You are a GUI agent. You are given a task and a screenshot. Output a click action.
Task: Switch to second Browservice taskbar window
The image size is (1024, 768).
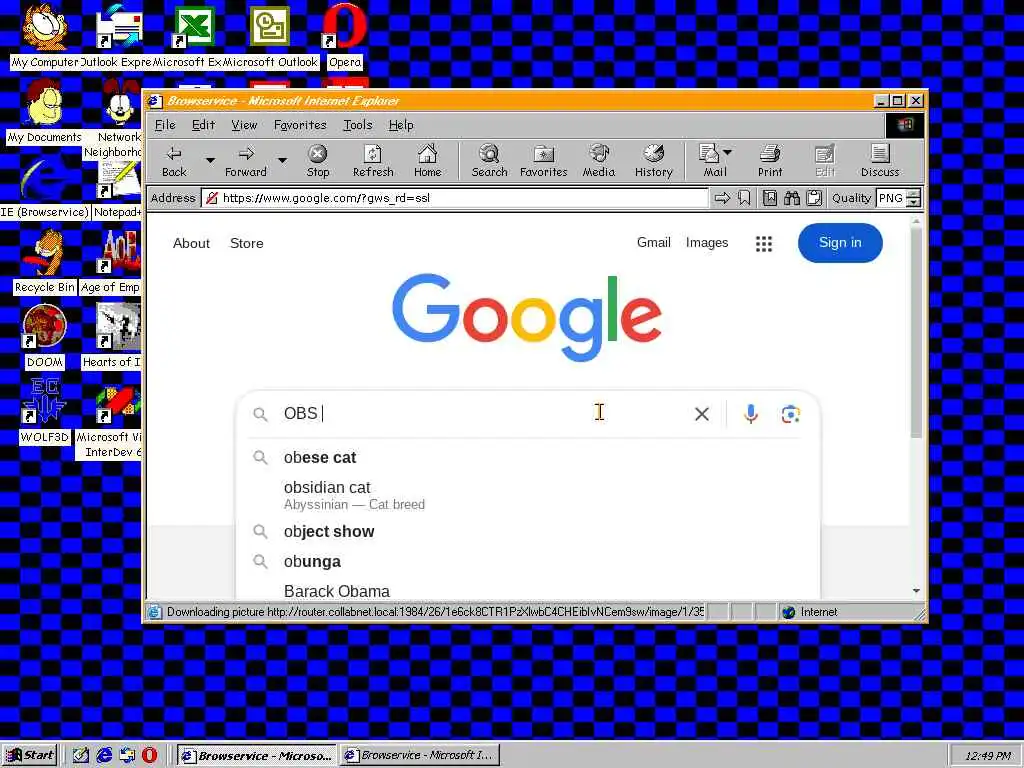pos(421,755)
